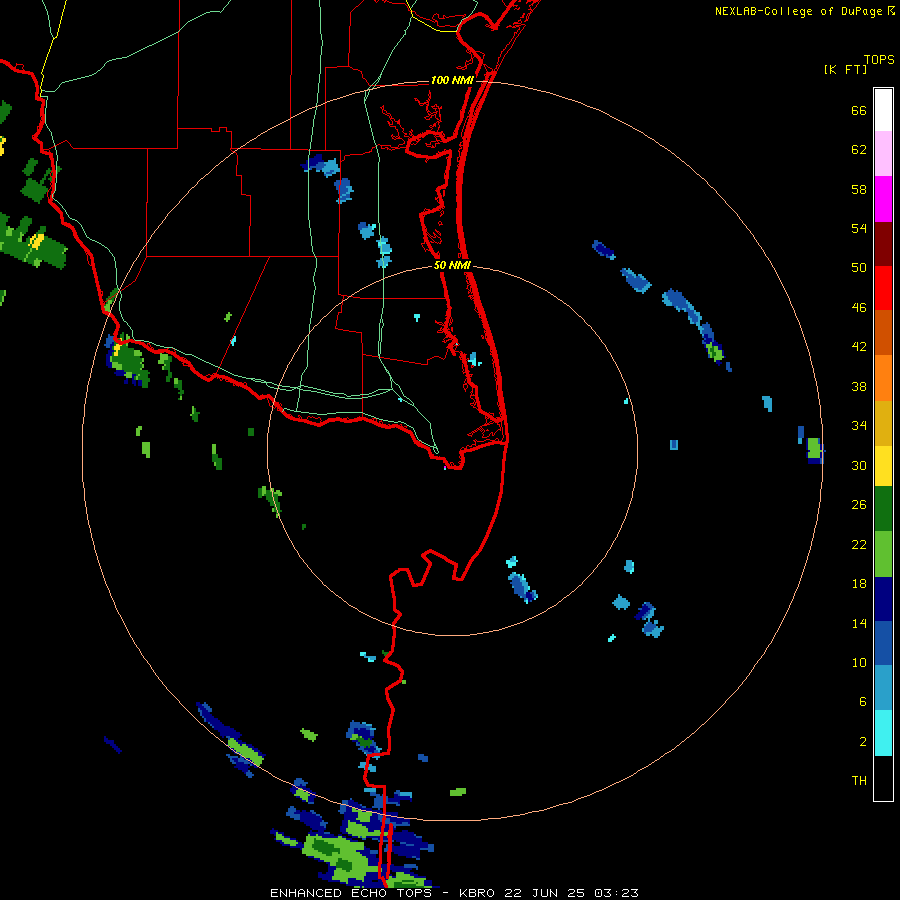Viewport: 900px width, 900px height.
Task: Click the legend value '14'
Action: click(859, 623)
